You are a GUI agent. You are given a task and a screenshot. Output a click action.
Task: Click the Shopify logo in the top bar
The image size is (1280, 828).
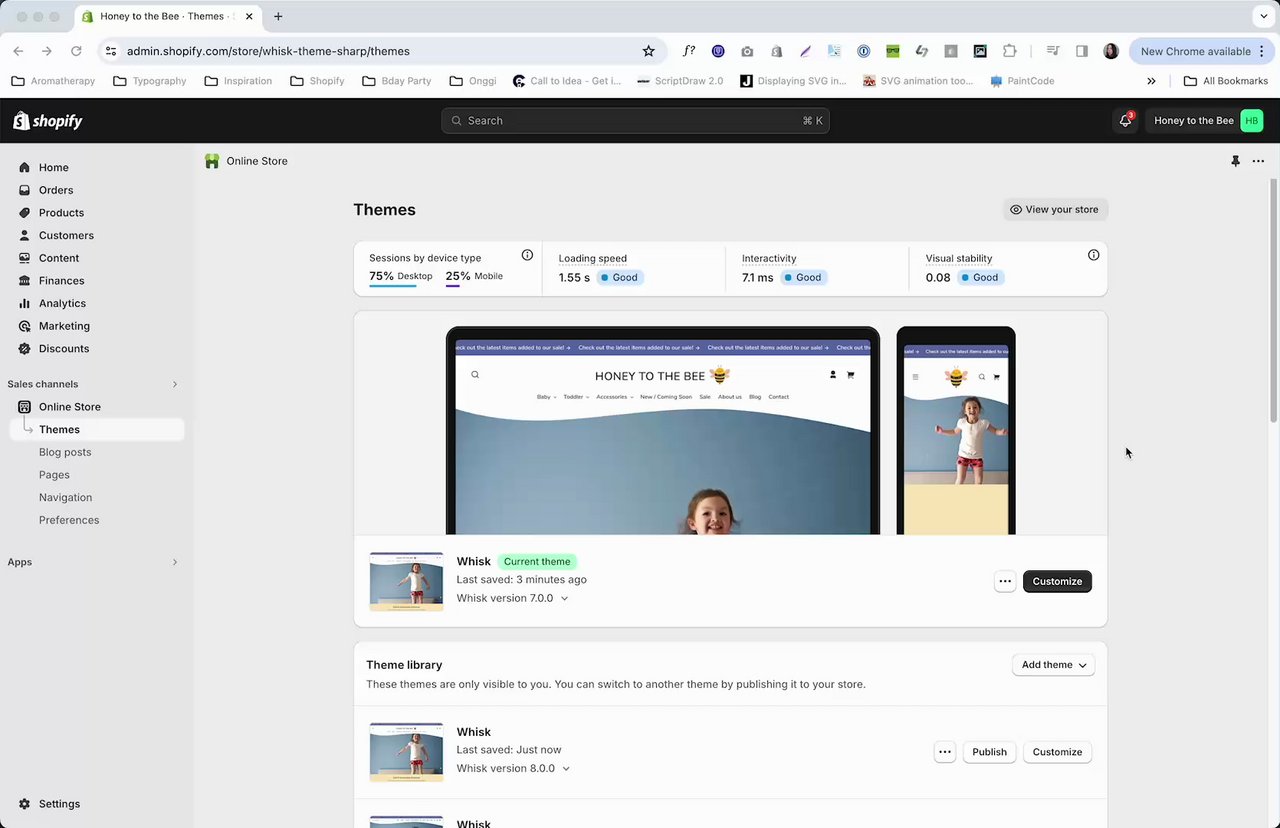tap(48, 121)
